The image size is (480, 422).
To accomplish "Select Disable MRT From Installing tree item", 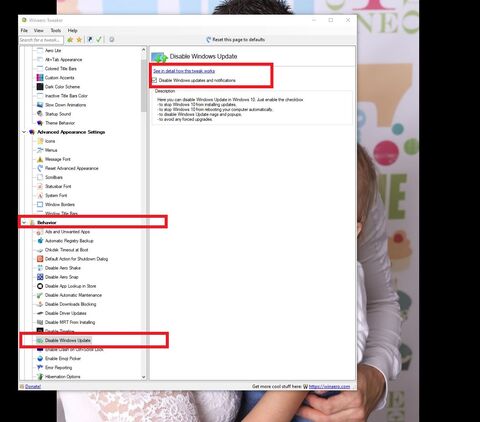I will coord(70,322).
